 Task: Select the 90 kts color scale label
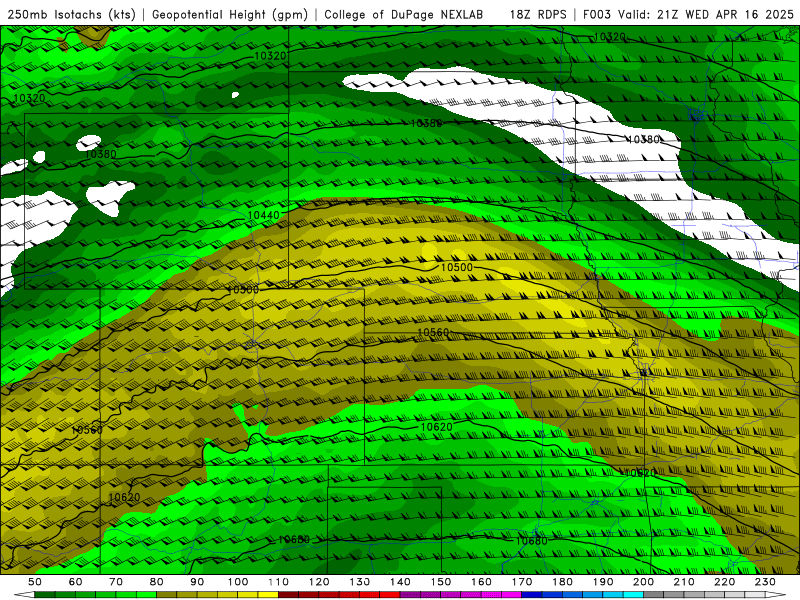click(x=197, y=582)
